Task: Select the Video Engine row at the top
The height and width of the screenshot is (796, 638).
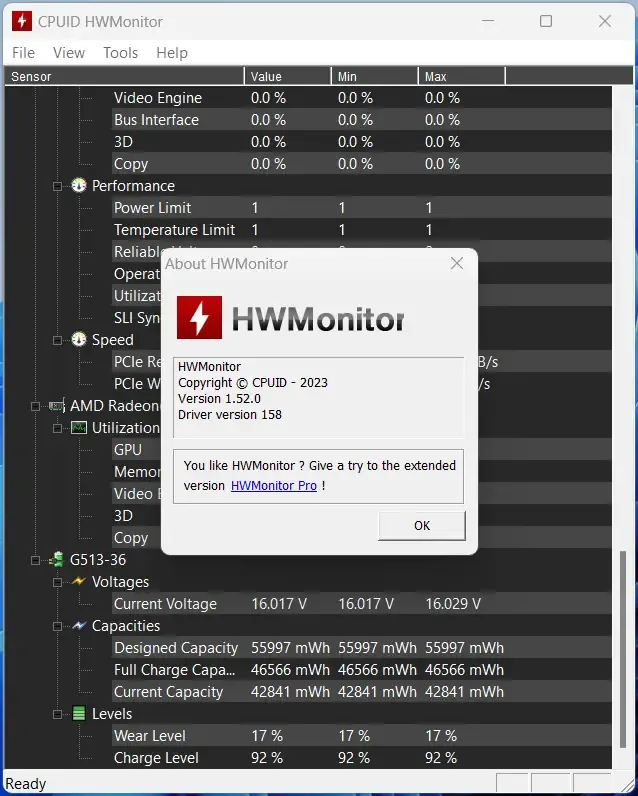Action: point(362,97)
